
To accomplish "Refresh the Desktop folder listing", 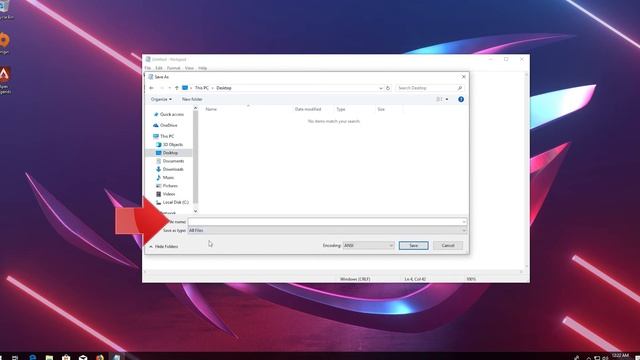I will coord(388,88).
